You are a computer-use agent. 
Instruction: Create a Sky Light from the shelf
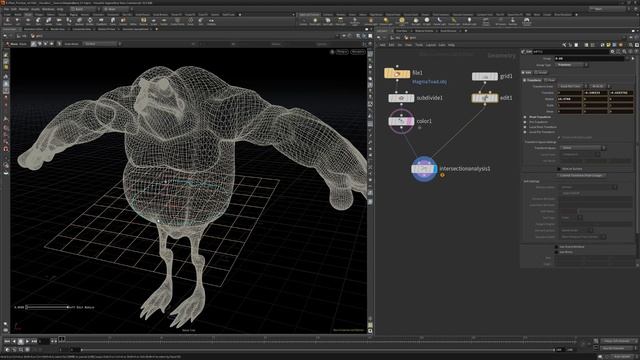click(x=416, y=21)
